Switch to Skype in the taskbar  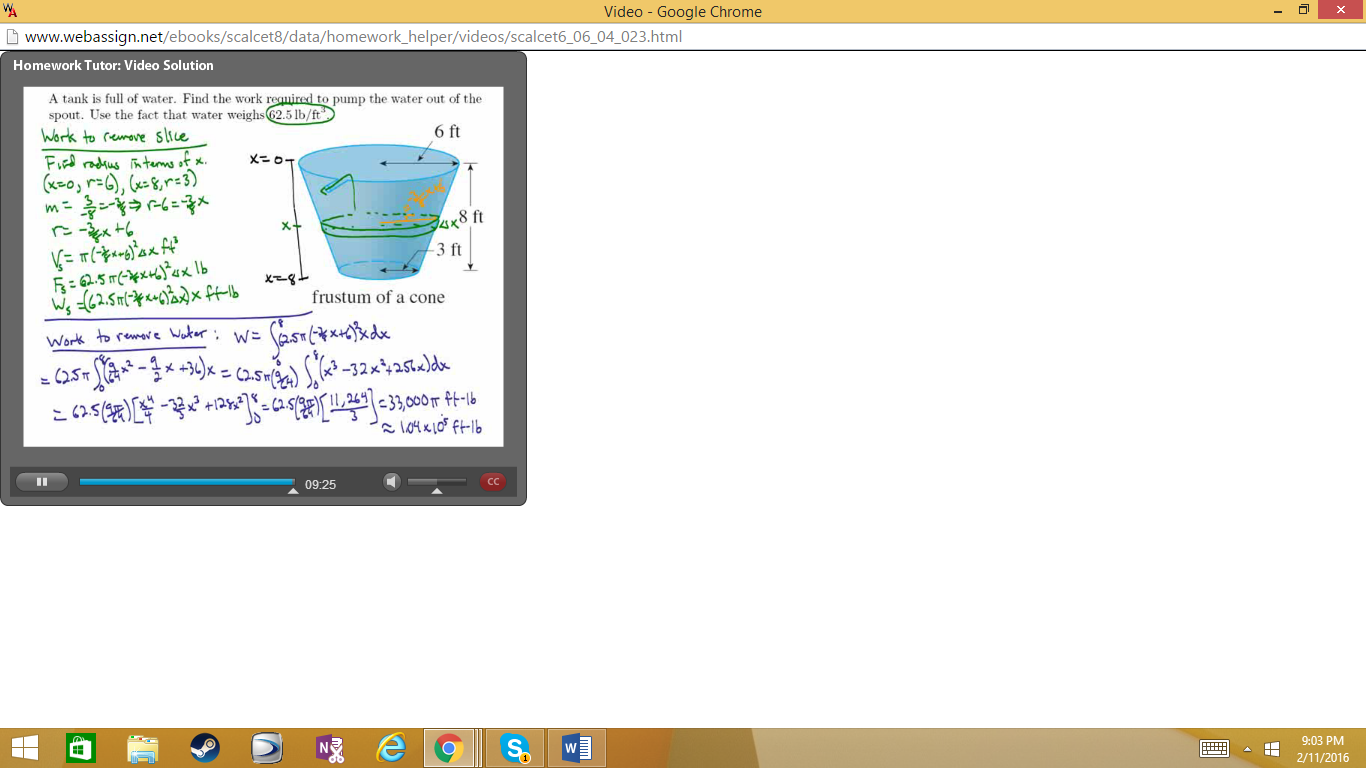pos(515,748)
